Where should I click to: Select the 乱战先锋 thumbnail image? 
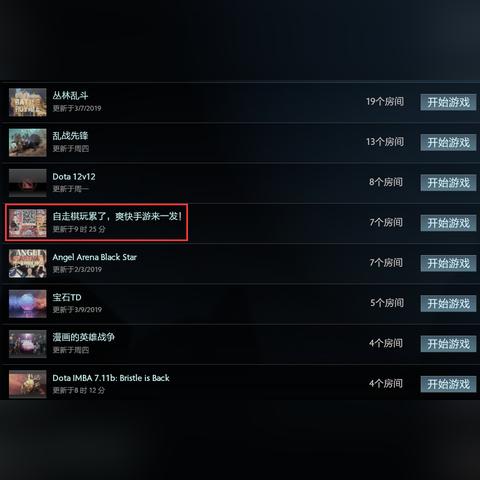[x=28, y=142]
